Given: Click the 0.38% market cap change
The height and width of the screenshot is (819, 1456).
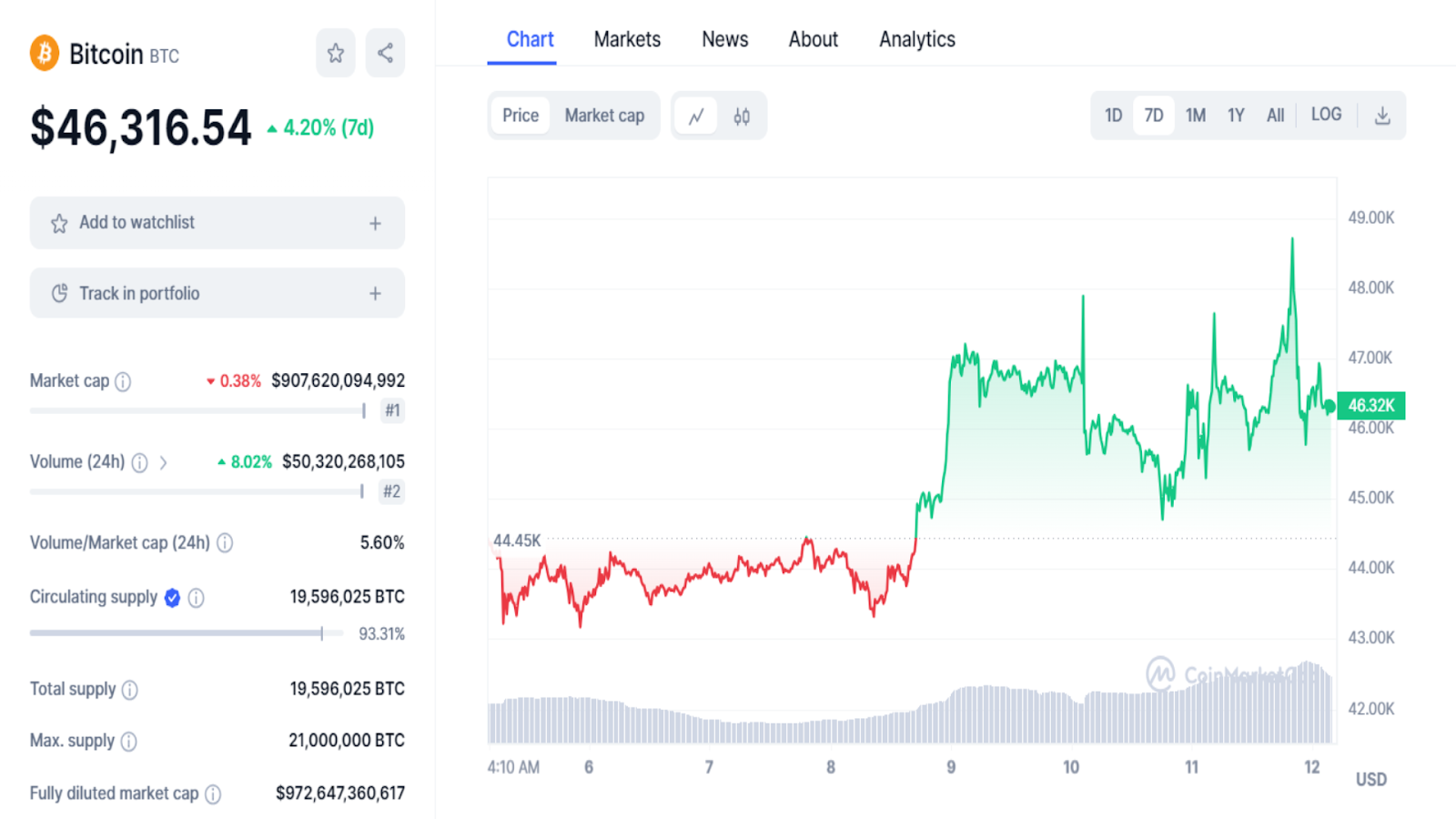Looking at the screenshot, I should coord(234,381).
